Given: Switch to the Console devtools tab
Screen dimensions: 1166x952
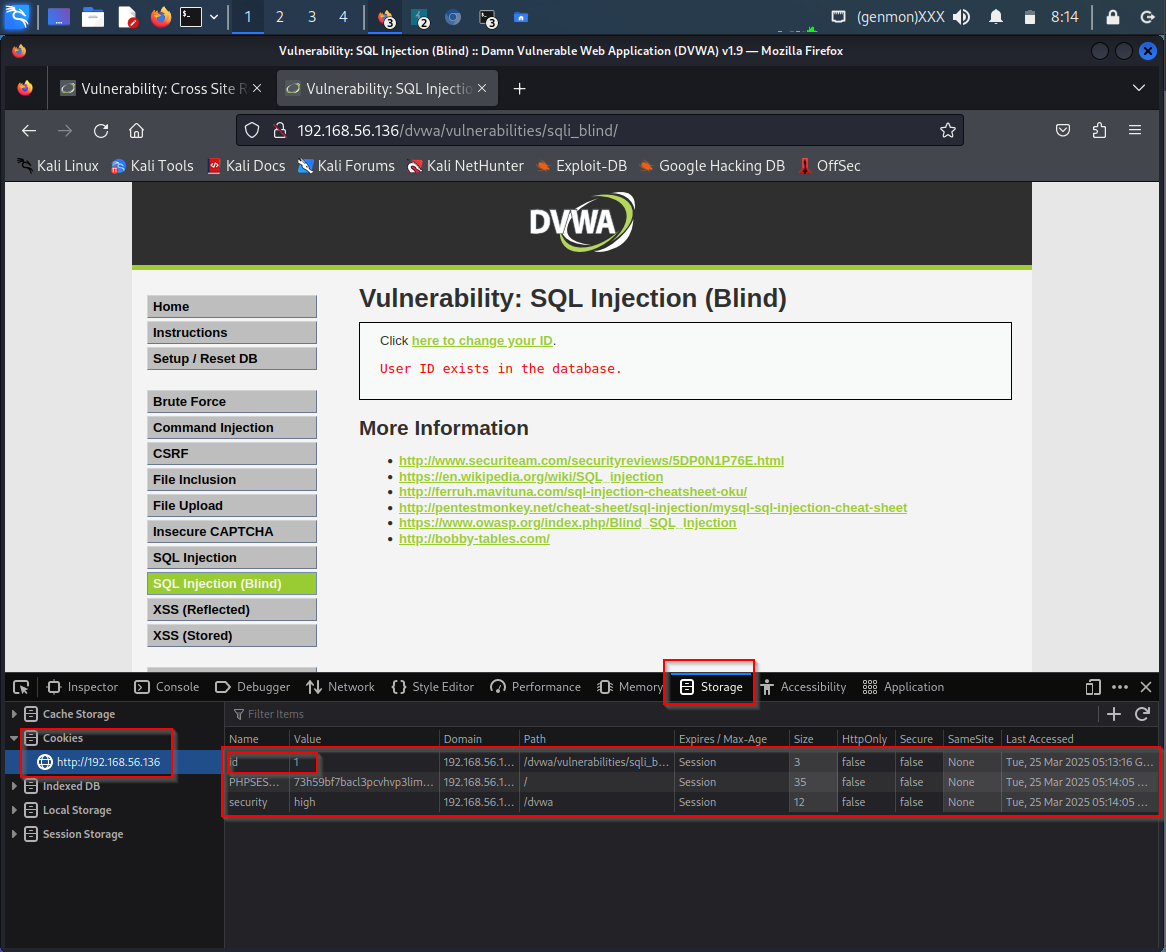Looking at the screenshot, I should point(167,687).
